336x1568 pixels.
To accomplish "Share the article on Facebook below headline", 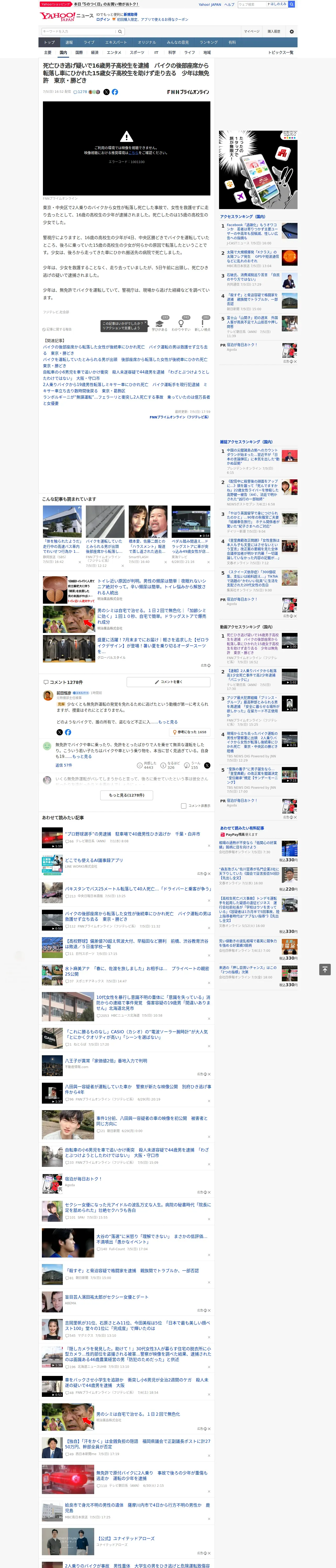I will pyautogui.click(x=115, y=92).
